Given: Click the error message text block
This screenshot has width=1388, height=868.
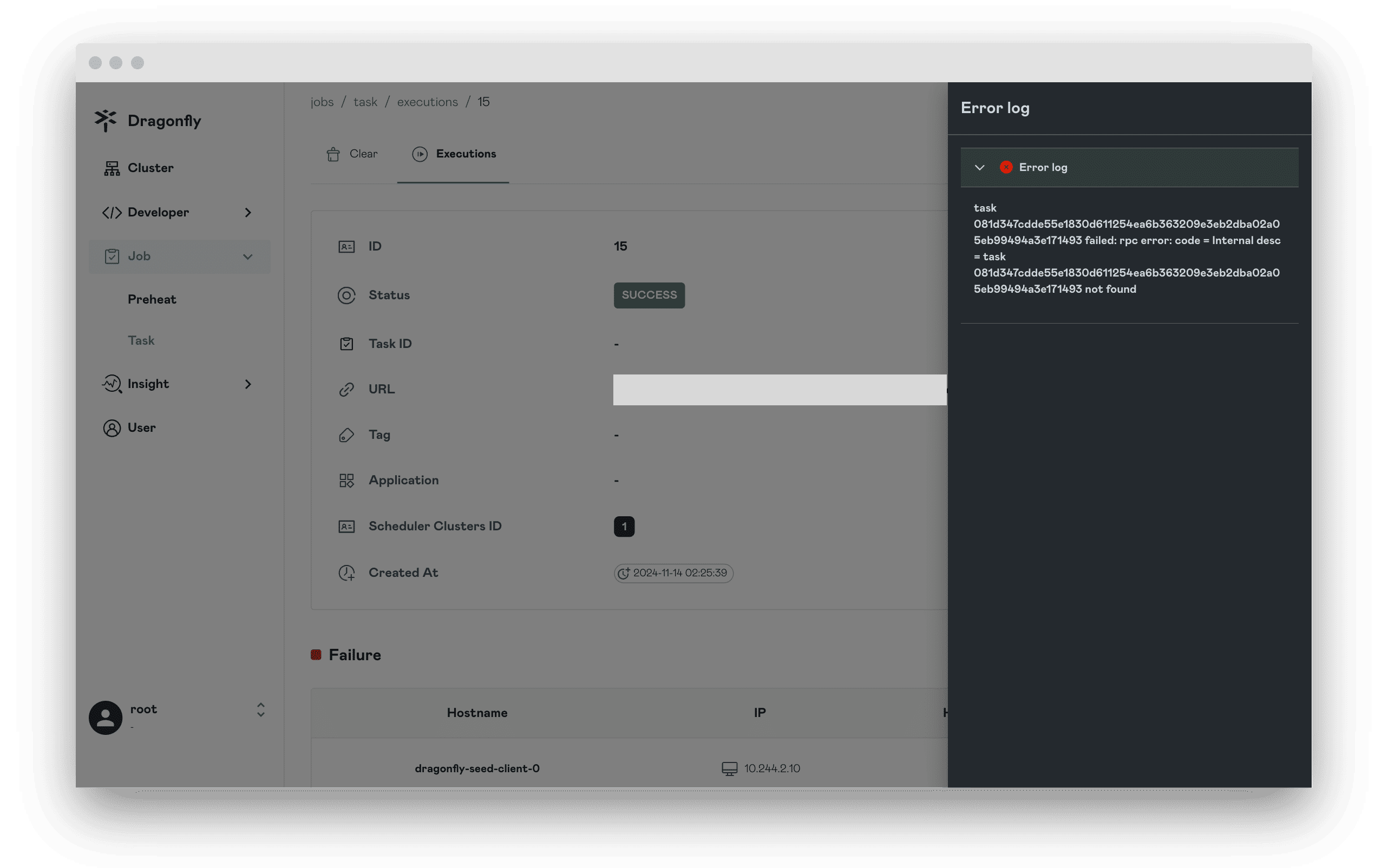Looking at the screenshot, I should (x=1127, y=248).
